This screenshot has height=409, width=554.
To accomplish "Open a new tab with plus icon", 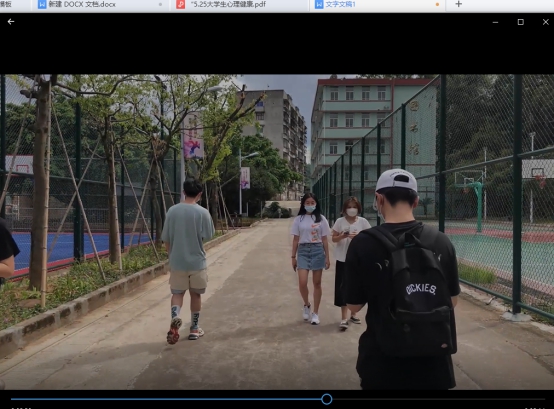I will 458,4.
